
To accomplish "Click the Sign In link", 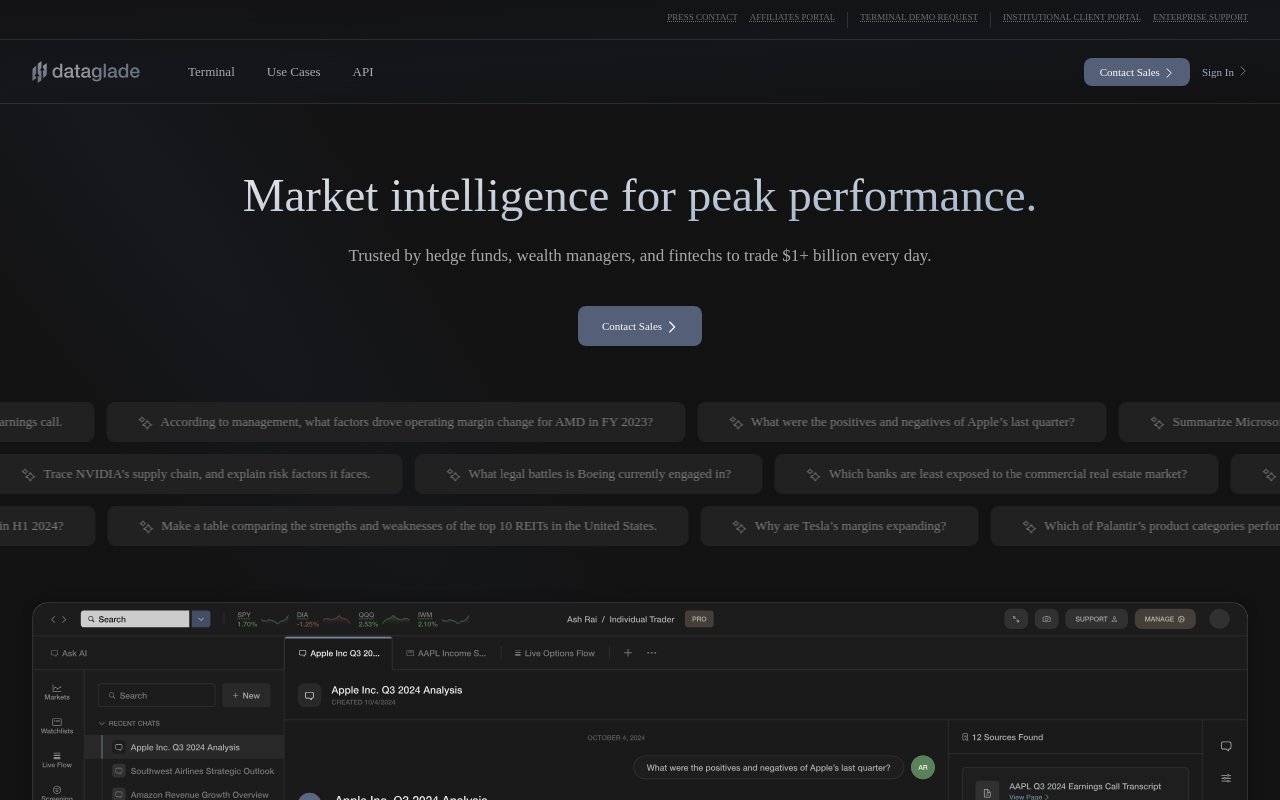I will (x=1224, y=72).
